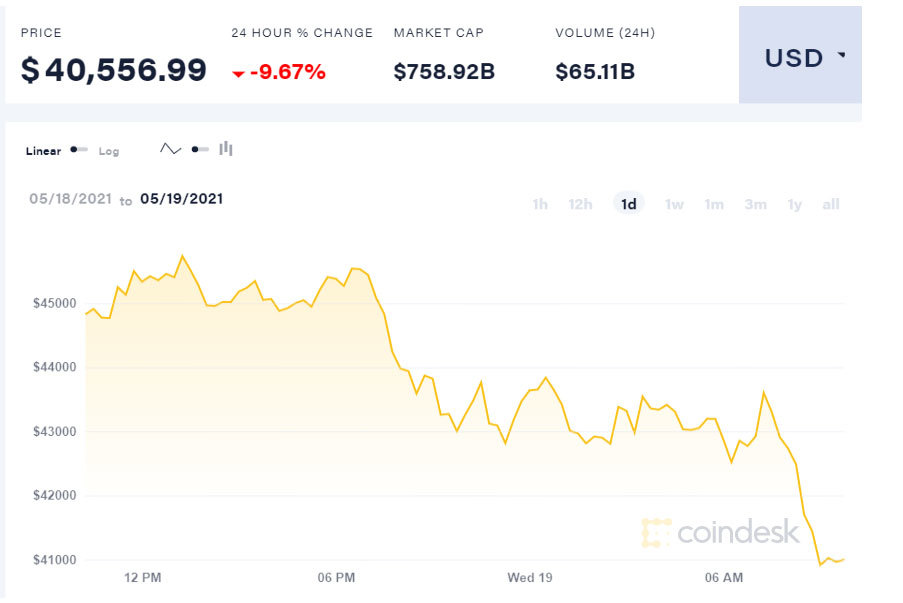
Task: Switch to the 1y time range
Action: [794, 205]
